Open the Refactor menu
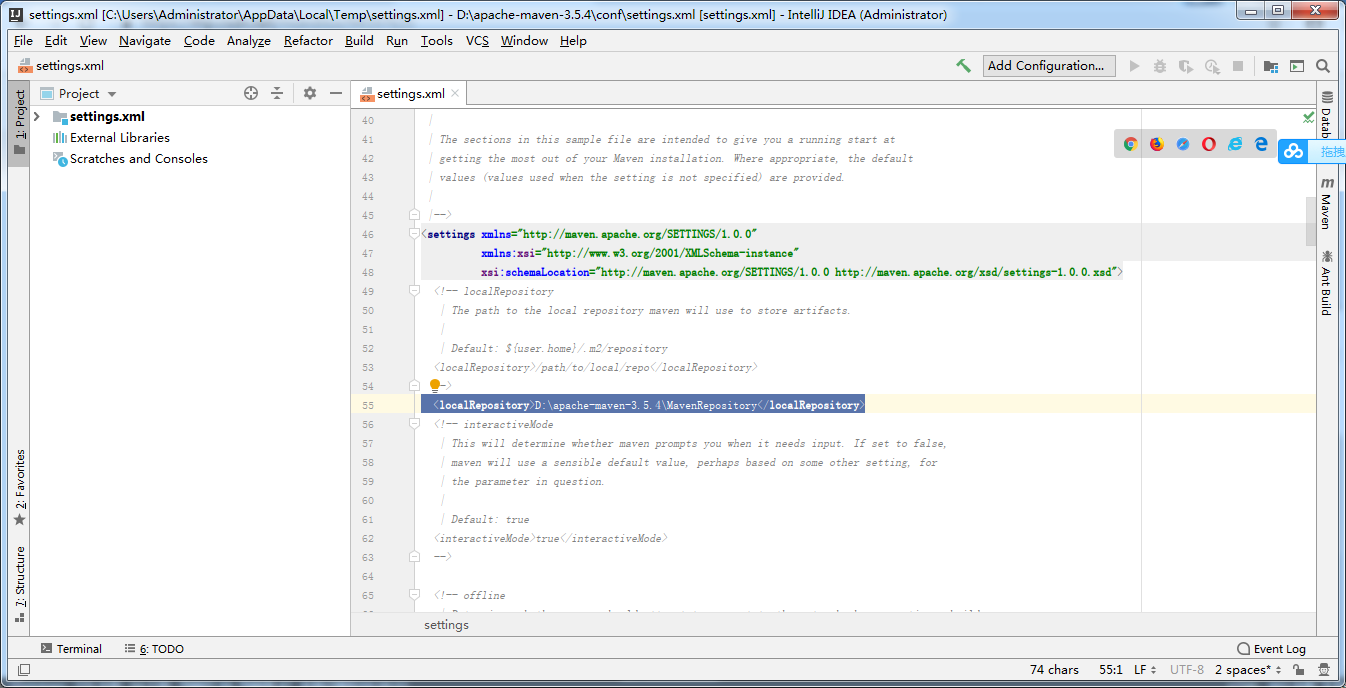The image size is (1346, 688). (x=308, y=41)
